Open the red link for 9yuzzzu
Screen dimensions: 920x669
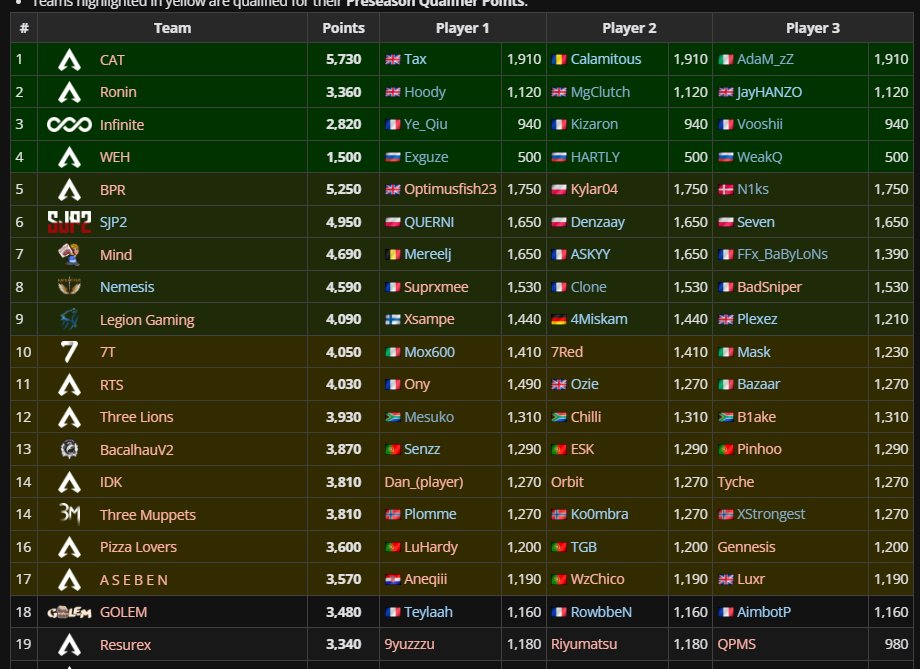click(409, 644)
